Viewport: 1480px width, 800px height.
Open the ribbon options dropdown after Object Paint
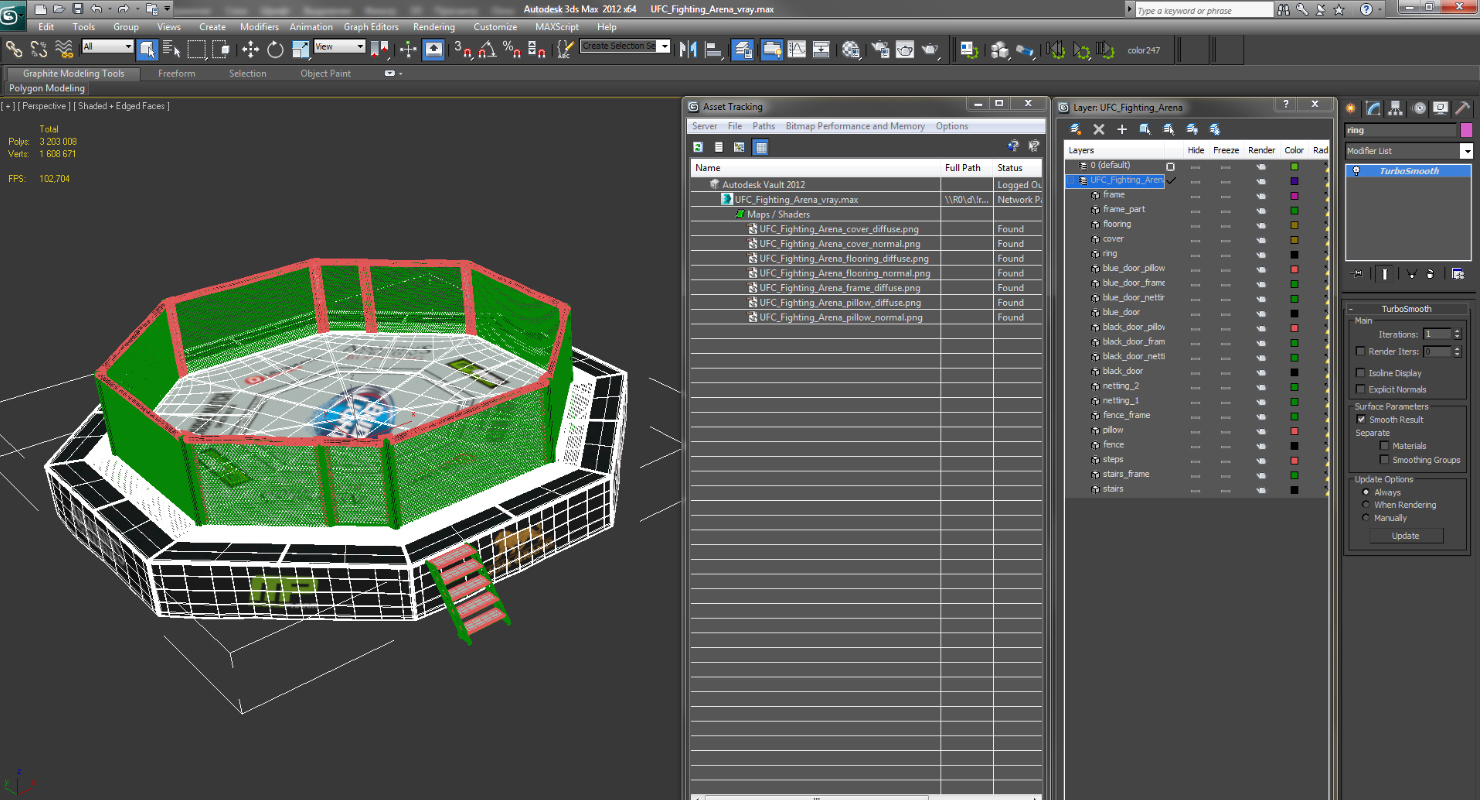pyautogui.click(x=394, y=73)
